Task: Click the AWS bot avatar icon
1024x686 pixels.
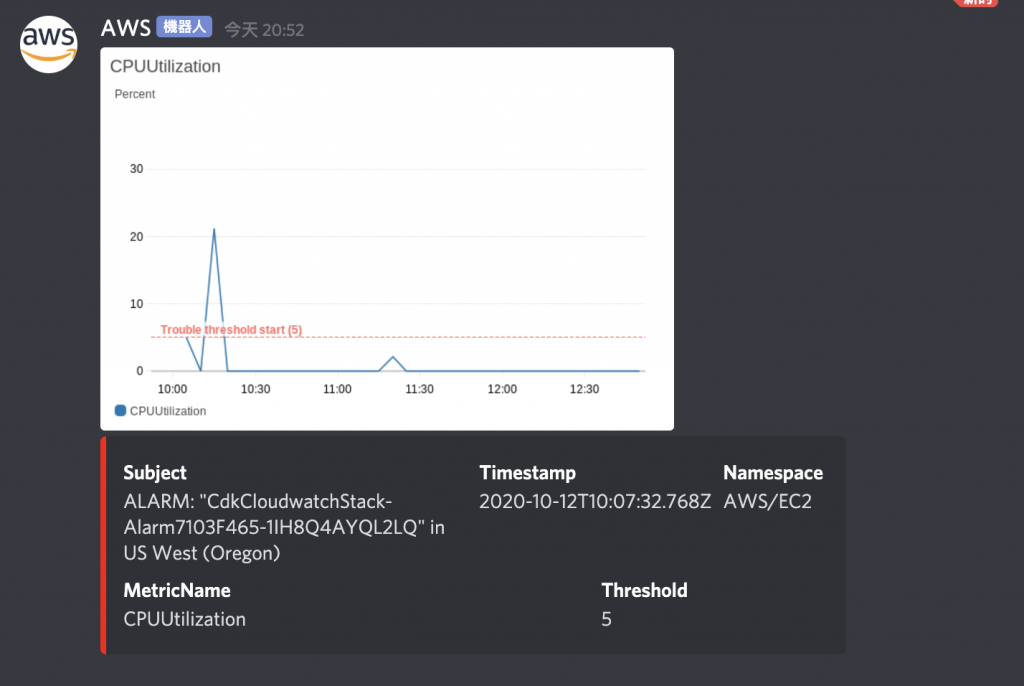Action: click(49, 44)
